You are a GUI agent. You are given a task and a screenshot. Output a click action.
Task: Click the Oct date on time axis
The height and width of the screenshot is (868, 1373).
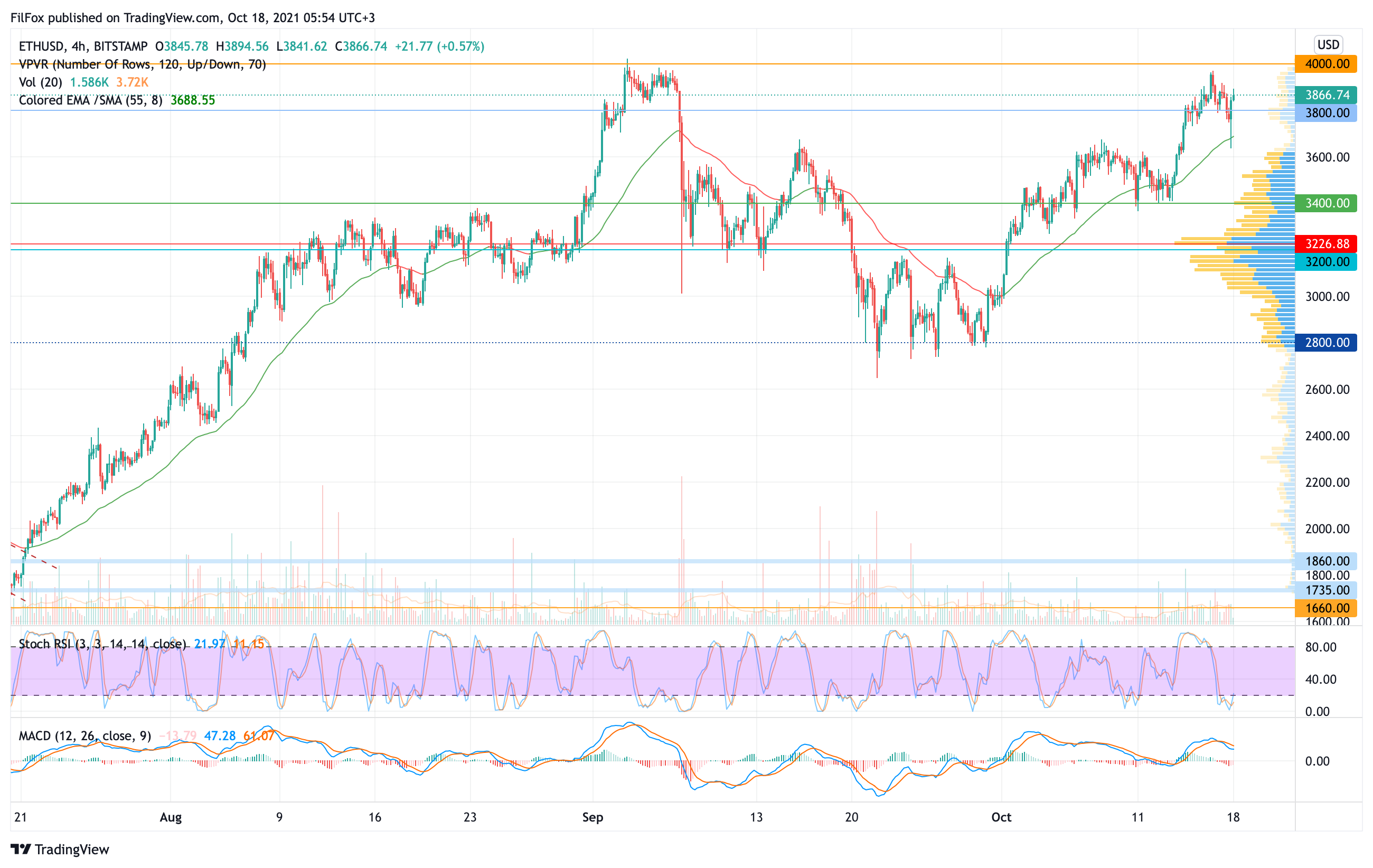tap(1001, 817)
